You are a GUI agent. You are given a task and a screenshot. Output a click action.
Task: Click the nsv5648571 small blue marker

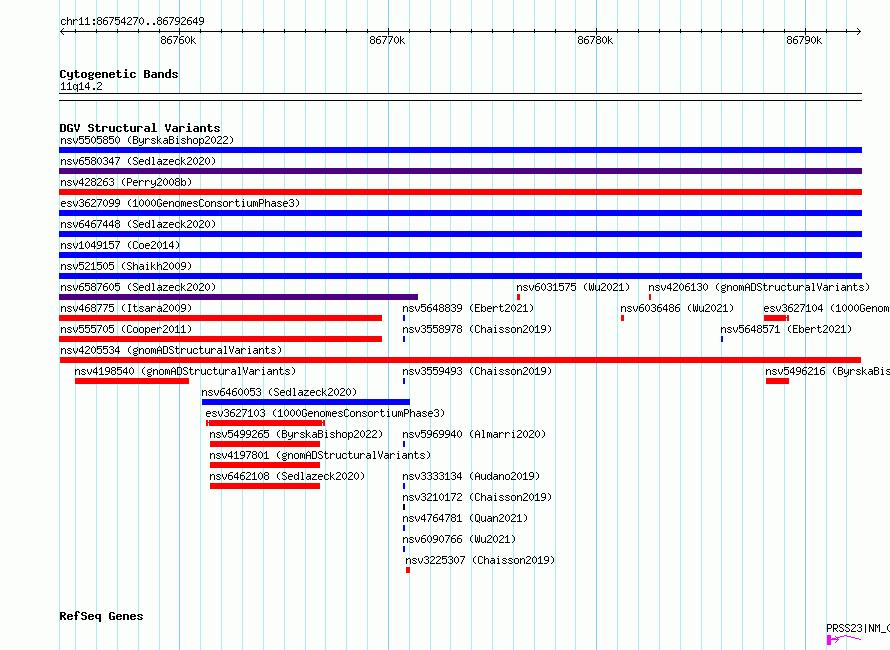coord(722,339)
